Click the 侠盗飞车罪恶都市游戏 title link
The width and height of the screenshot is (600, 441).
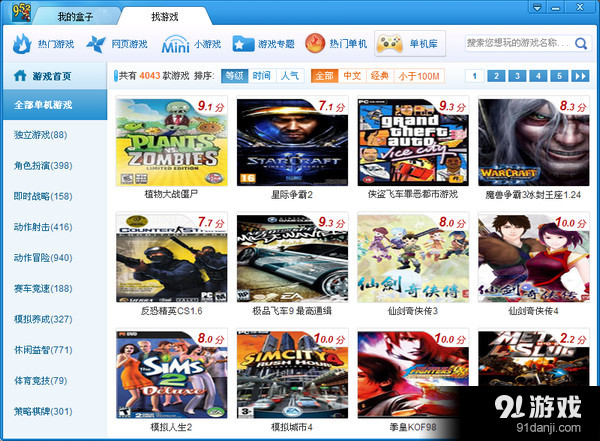tap(412, 194)
